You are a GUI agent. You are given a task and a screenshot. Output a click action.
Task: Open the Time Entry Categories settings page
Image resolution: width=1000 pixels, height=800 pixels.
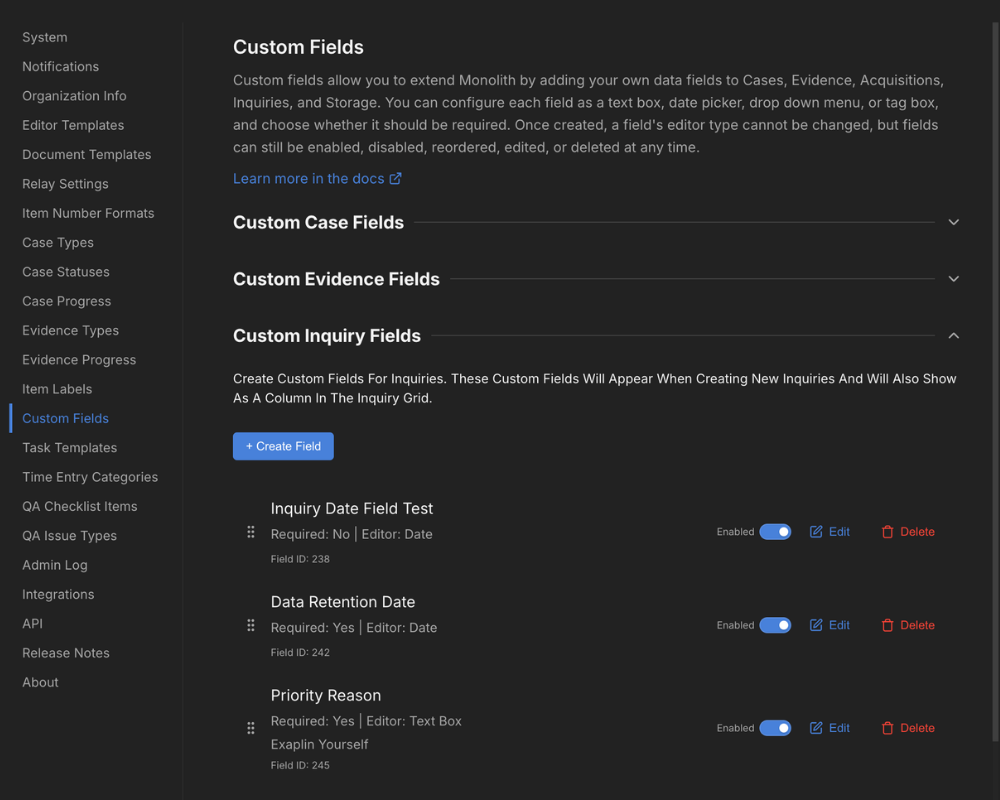coord(90,477)
